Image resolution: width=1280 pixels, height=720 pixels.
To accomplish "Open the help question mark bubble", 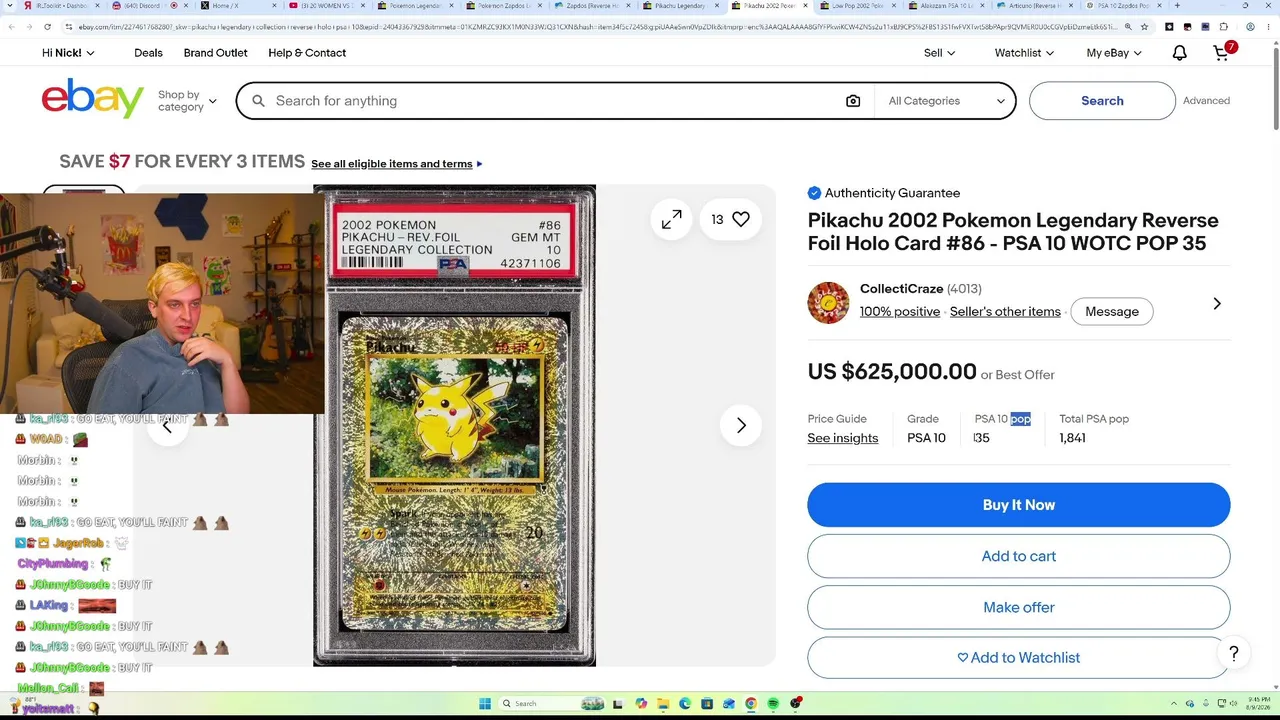I will (x=1234, y=654).
